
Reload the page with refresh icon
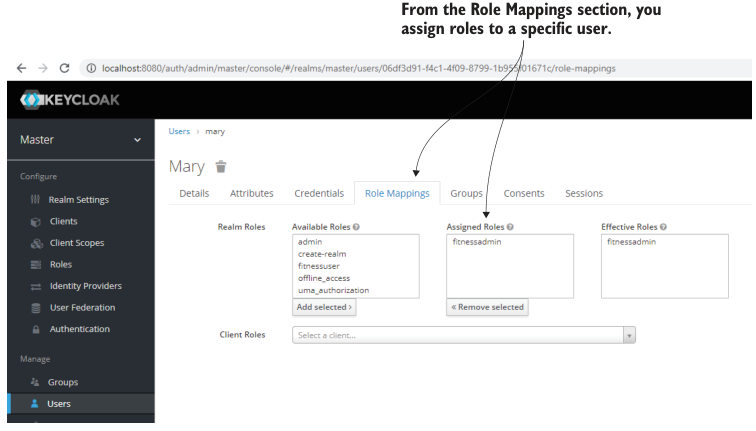pos(65,68)
